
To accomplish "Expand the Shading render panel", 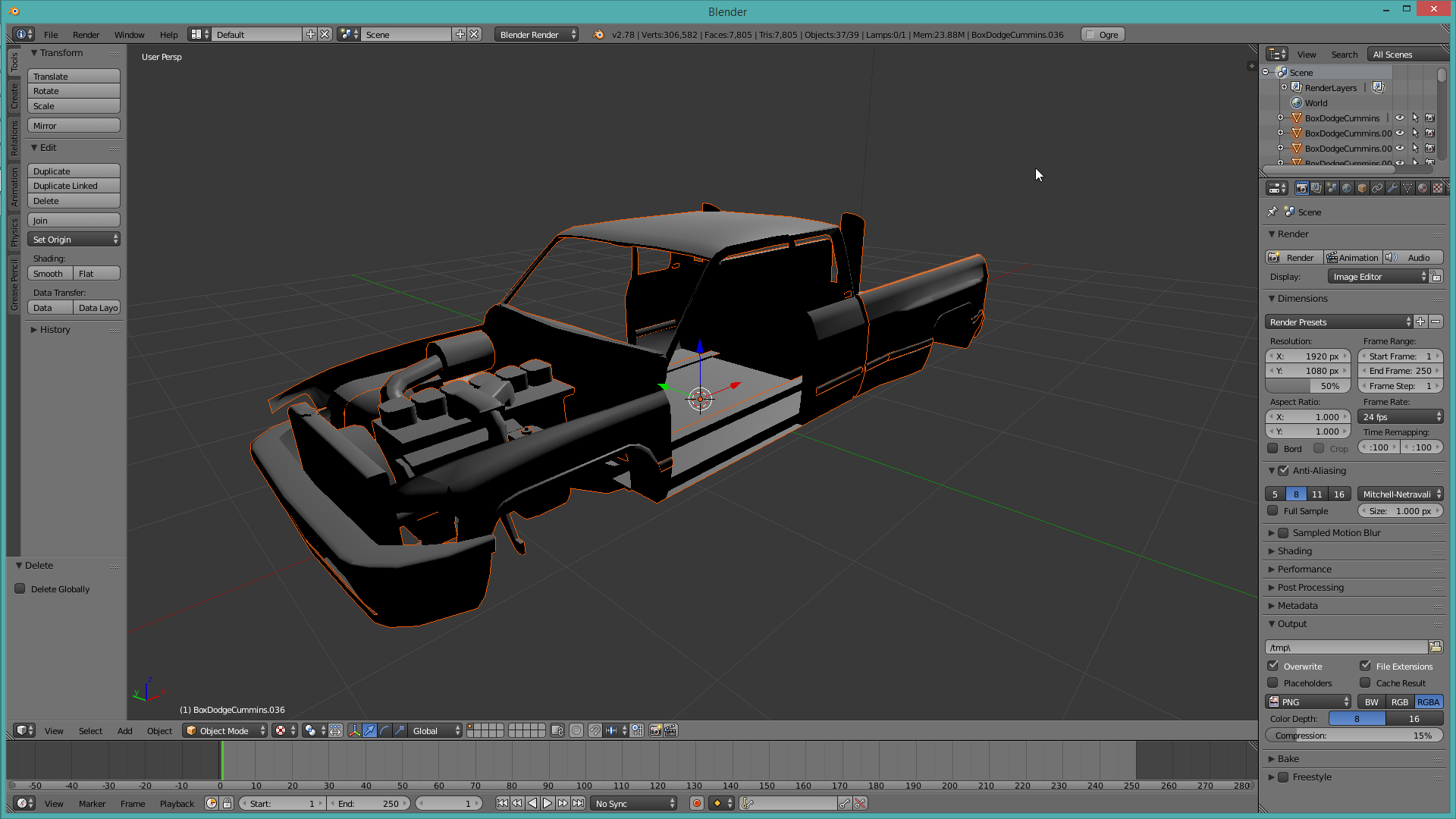I will (x=1294, y=551).
